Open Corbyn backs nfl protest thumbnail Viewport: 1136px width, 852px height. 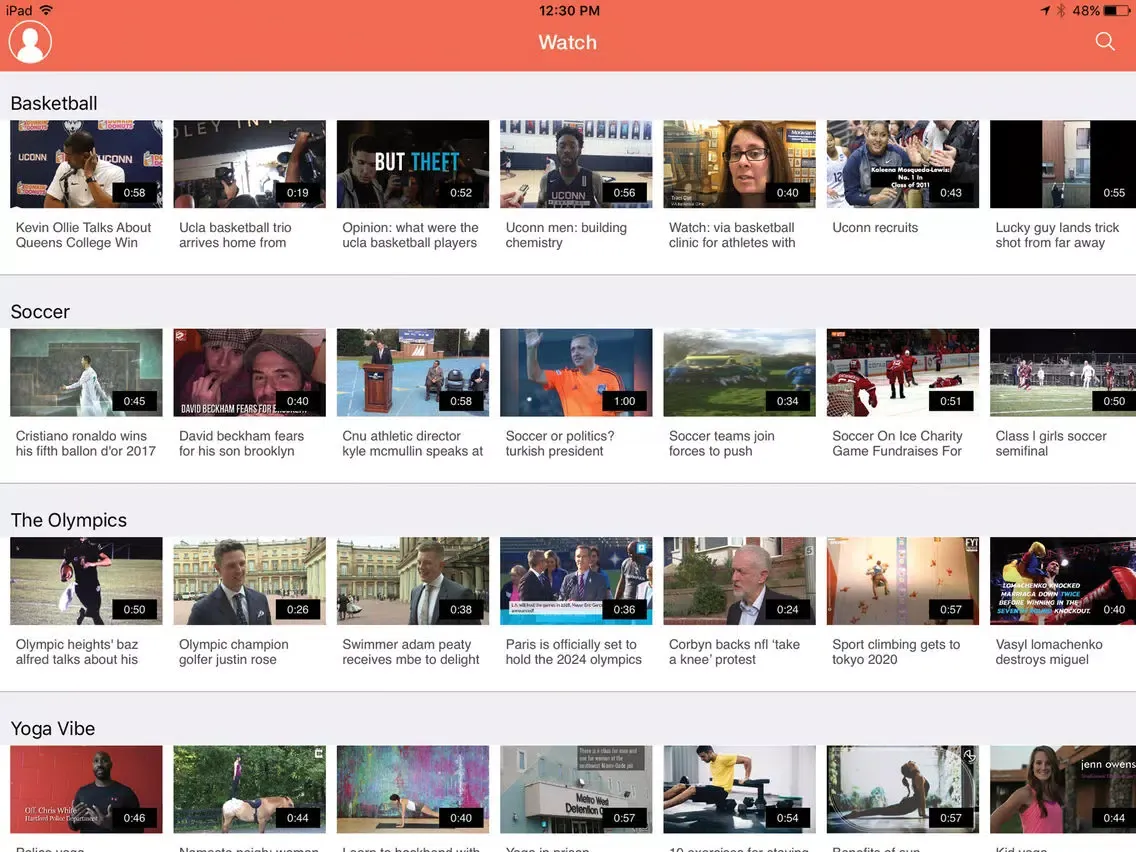[x=740, y=581]
